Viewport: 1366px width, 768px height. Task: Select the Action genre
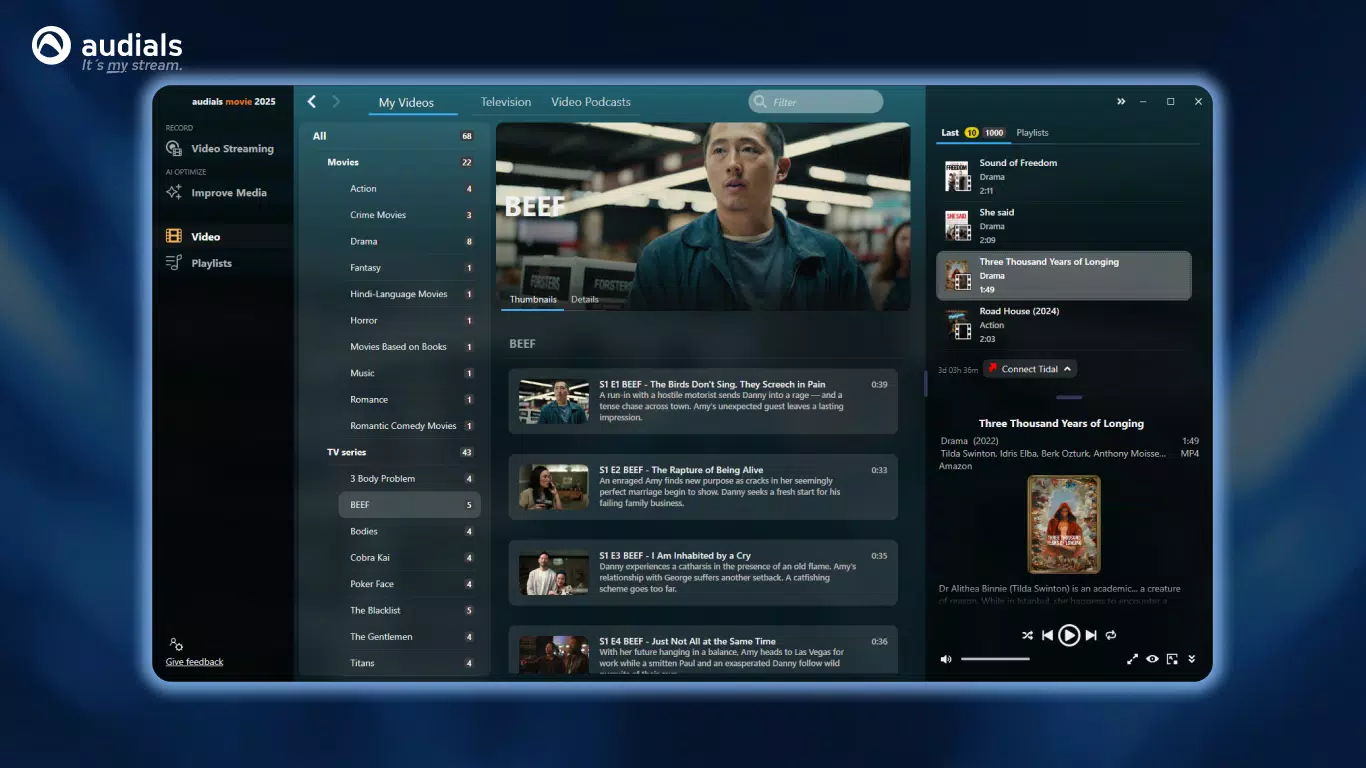click(409, 188)
